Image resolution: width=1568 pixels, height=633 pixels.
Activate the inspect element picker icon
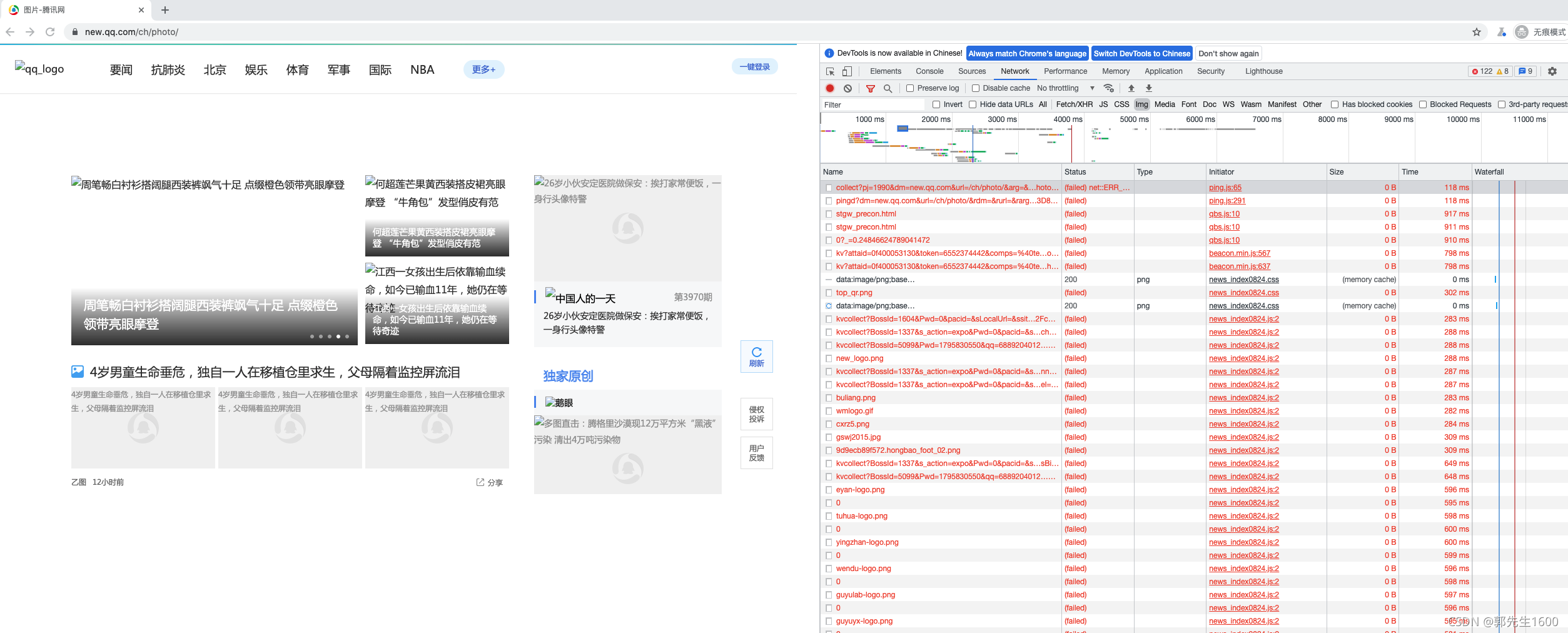tap(830, 71)
